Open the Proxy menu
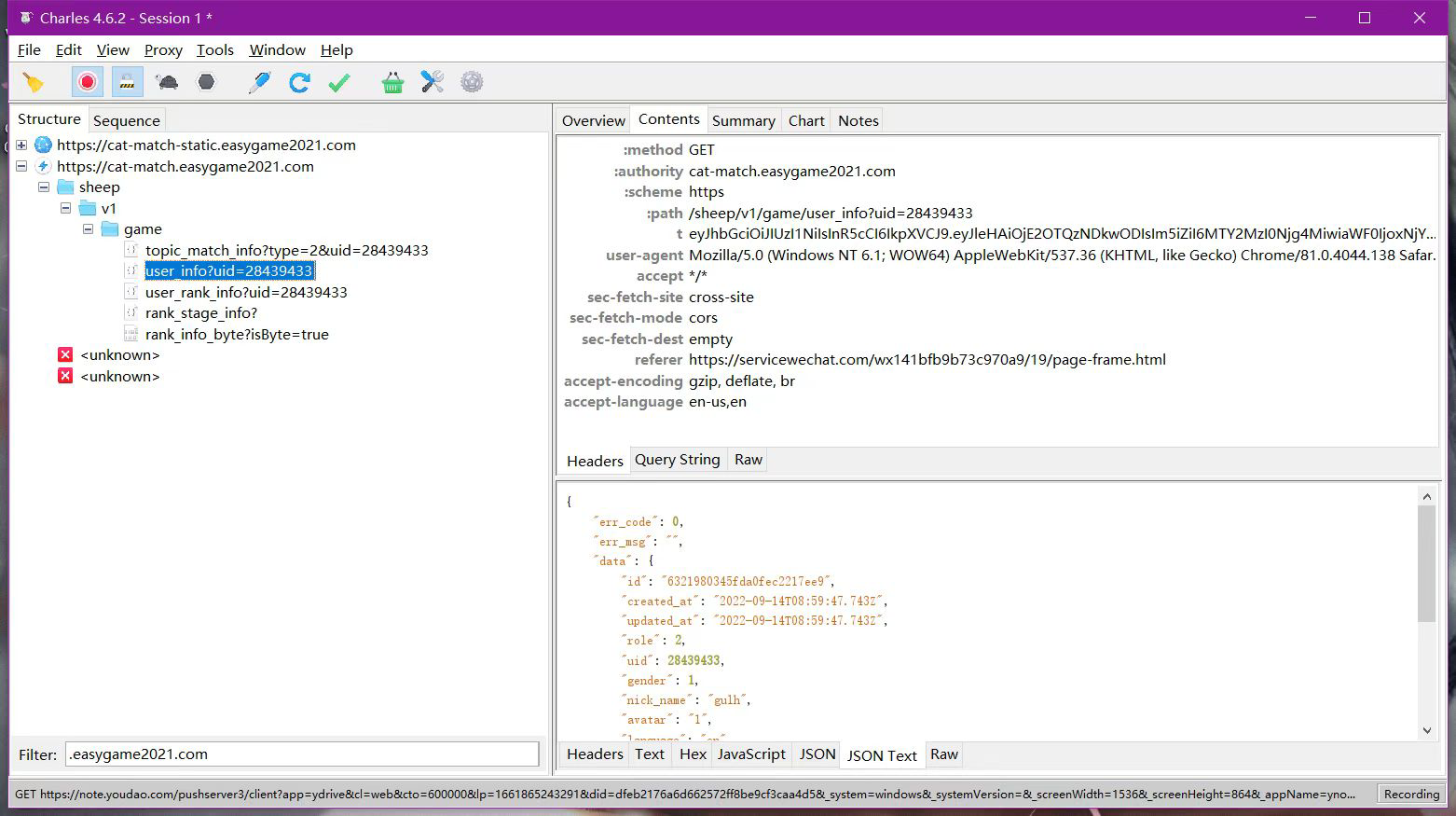 point(163,50)
